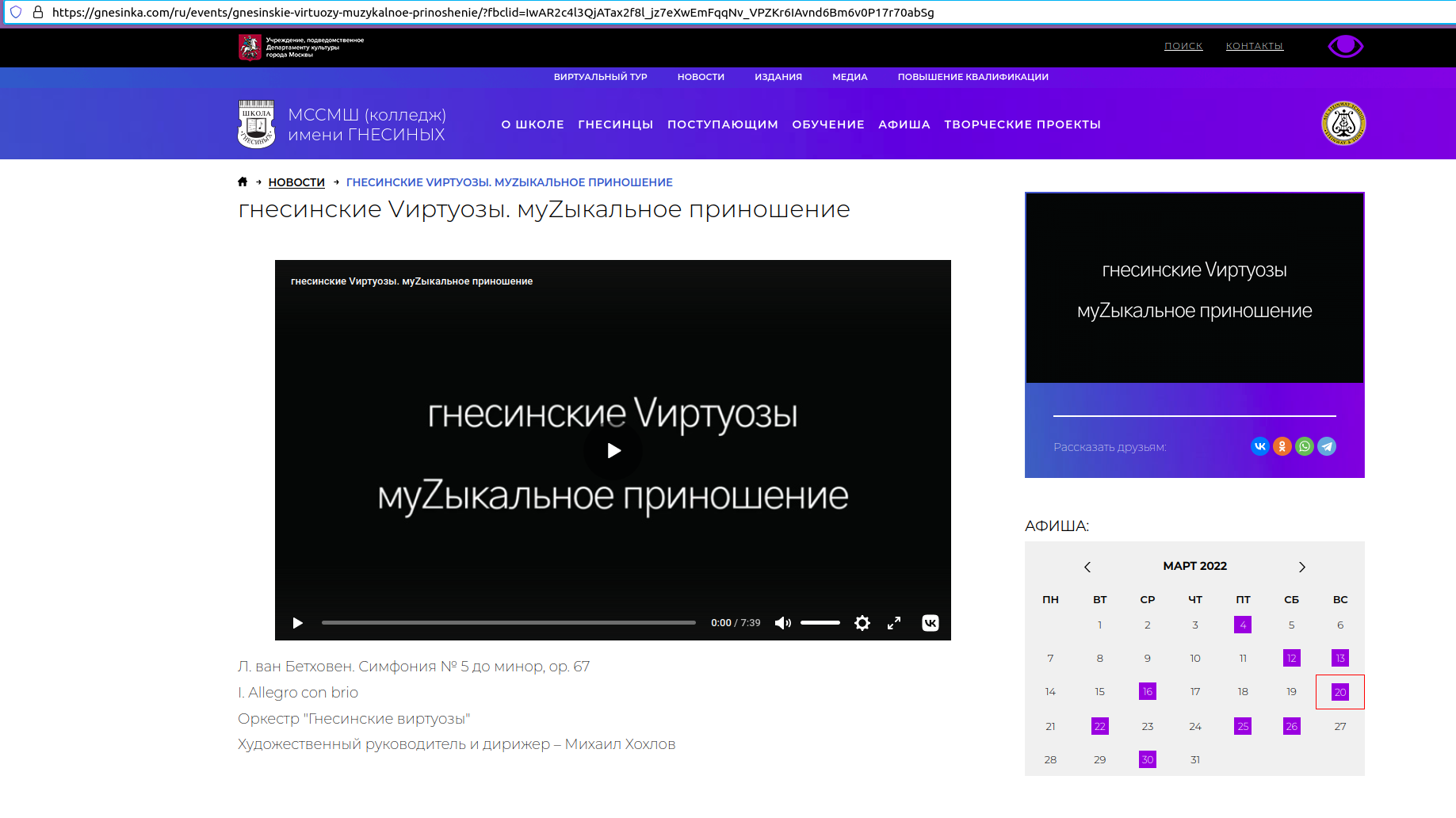Mute the video sound
The image size is (1456, 818).
pyautogui.click(x=782, y=623)
